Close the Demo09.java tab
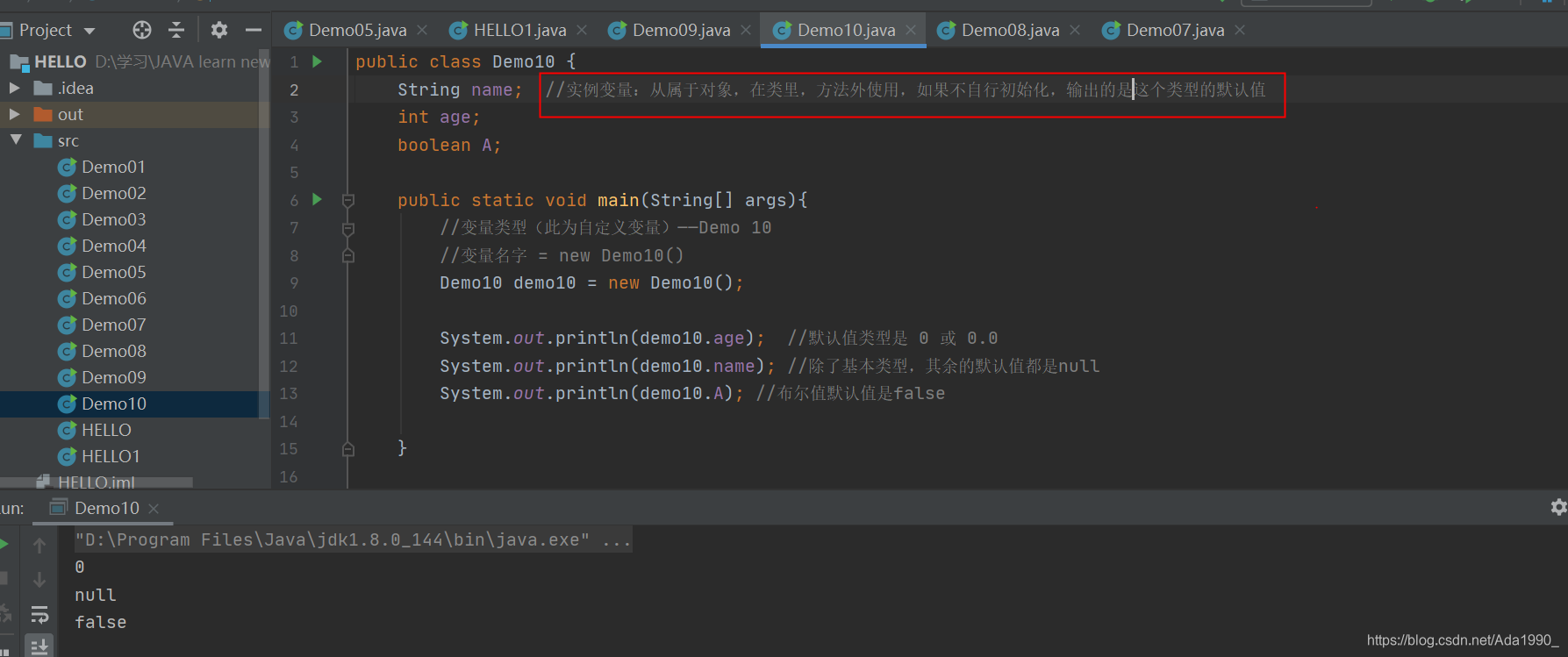This screenshot has height=657, width=1568. (x=746, y=30)
